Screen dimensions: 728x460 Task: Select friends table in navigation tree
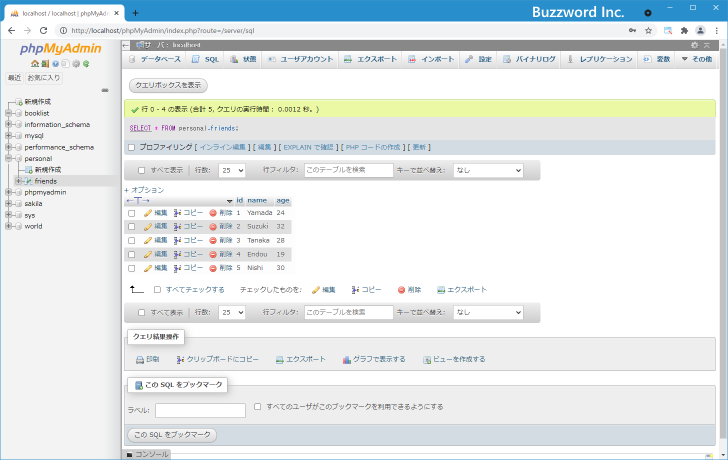[x=46, y=181]
